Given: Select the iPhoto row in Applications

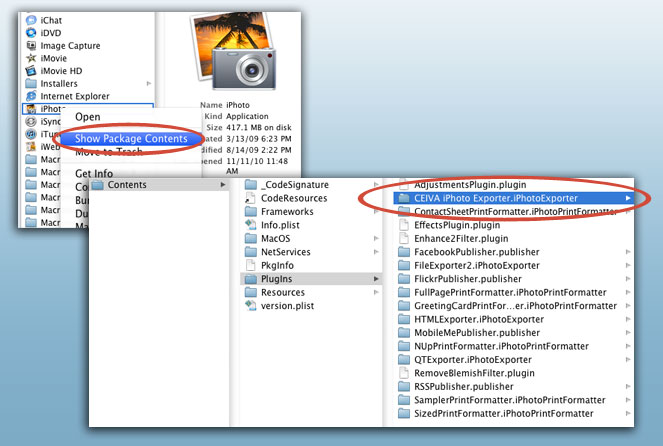Looking at the screenshot, I should tap(88, 109).
